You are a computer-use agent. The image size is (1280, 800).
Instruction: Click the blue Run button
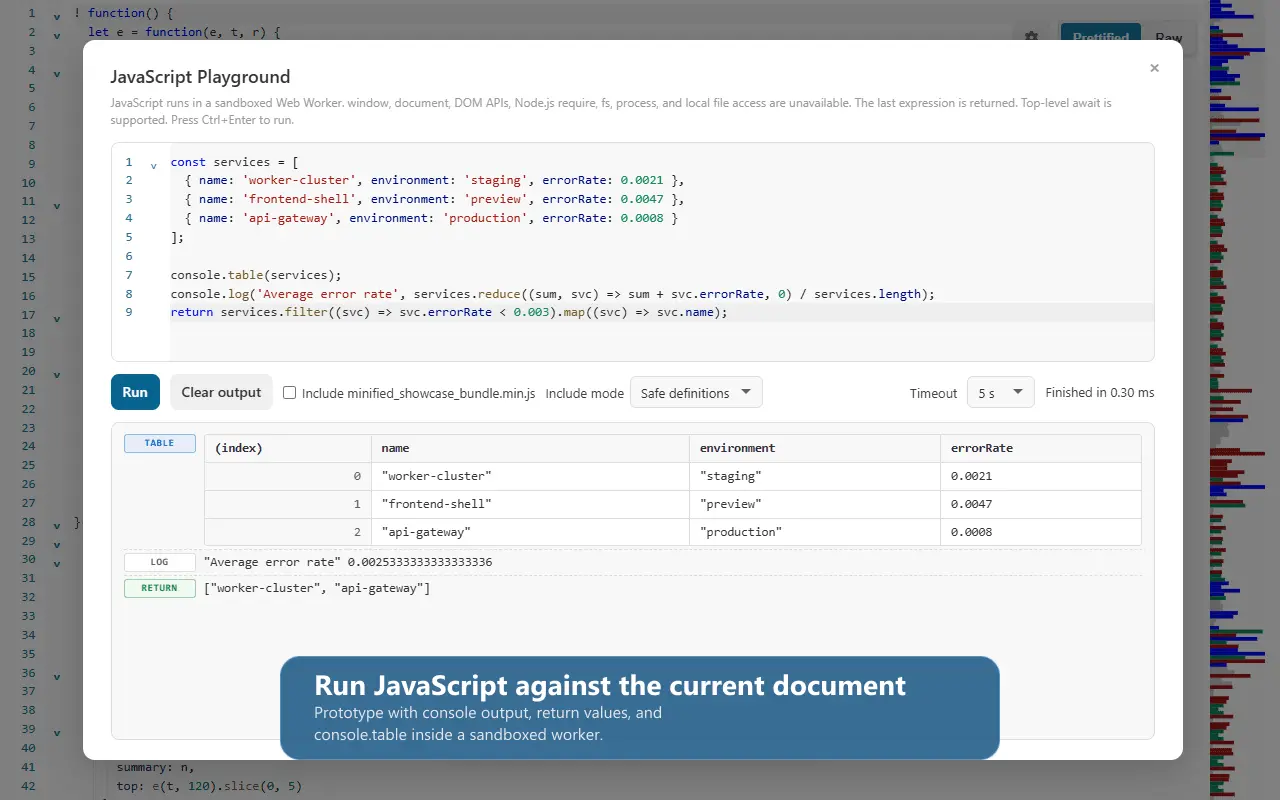(135, 392)
